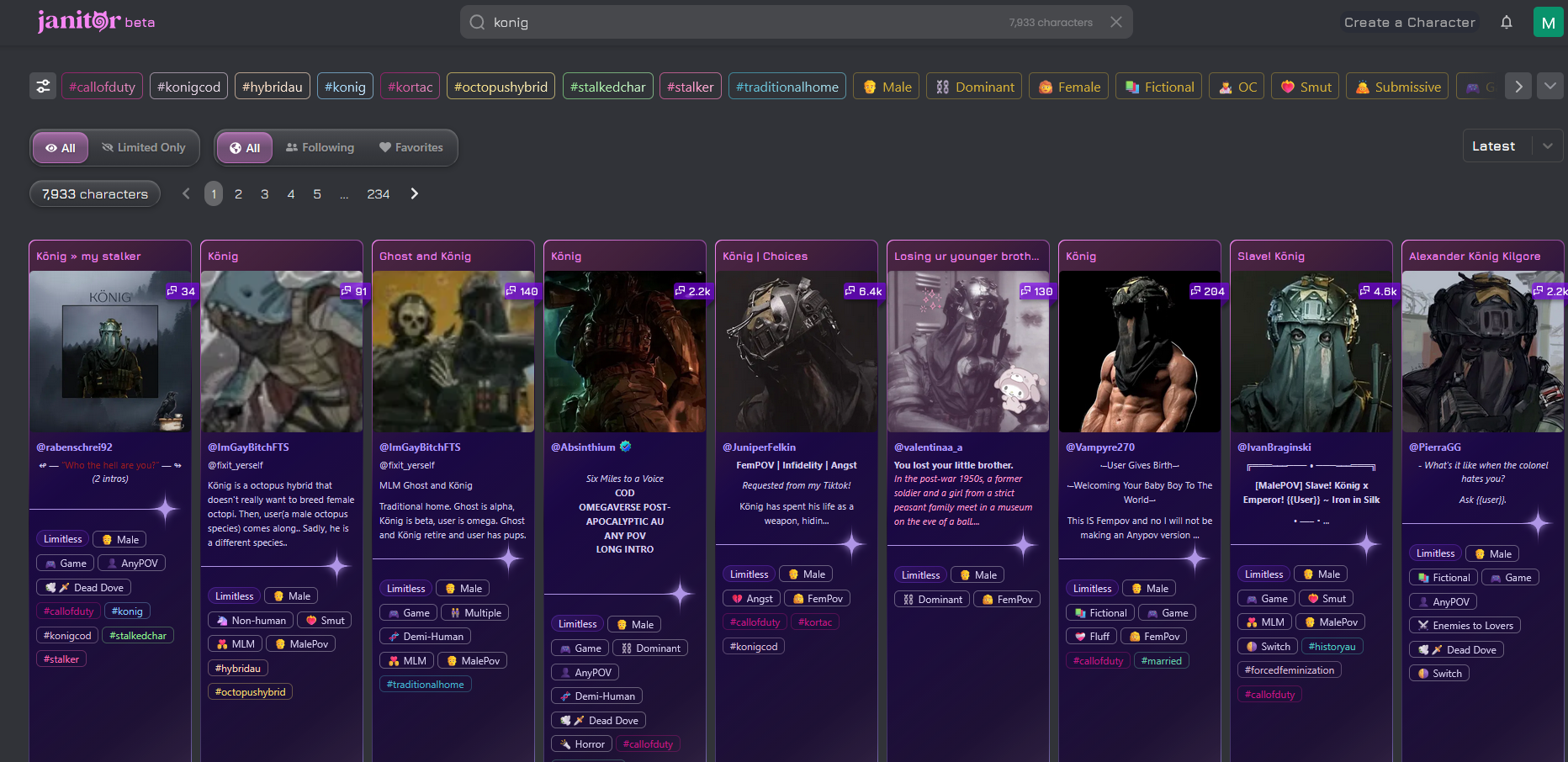This screenshot has height=762, width=1568.
Task: Open creator profile @JuniperFelkin
Action: tap(759, 447)
